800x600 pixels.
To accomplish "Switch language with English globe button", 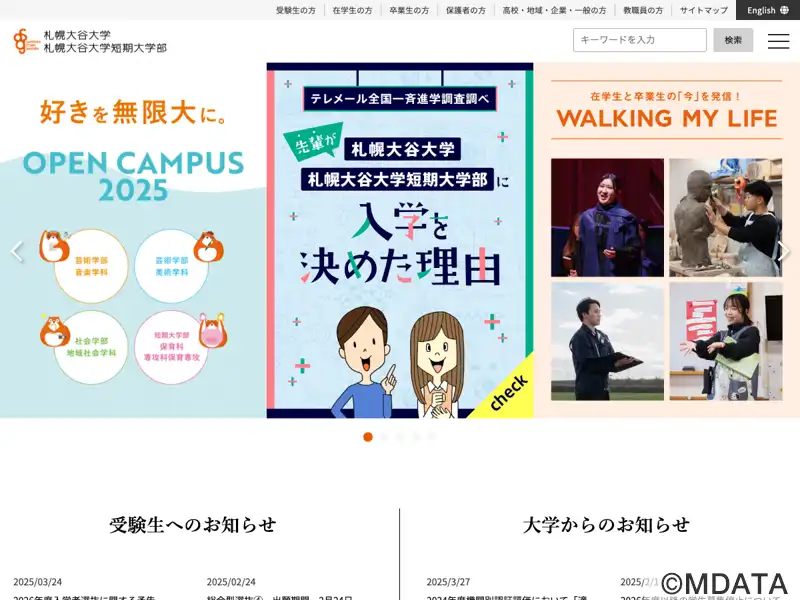I will [767, 10].
